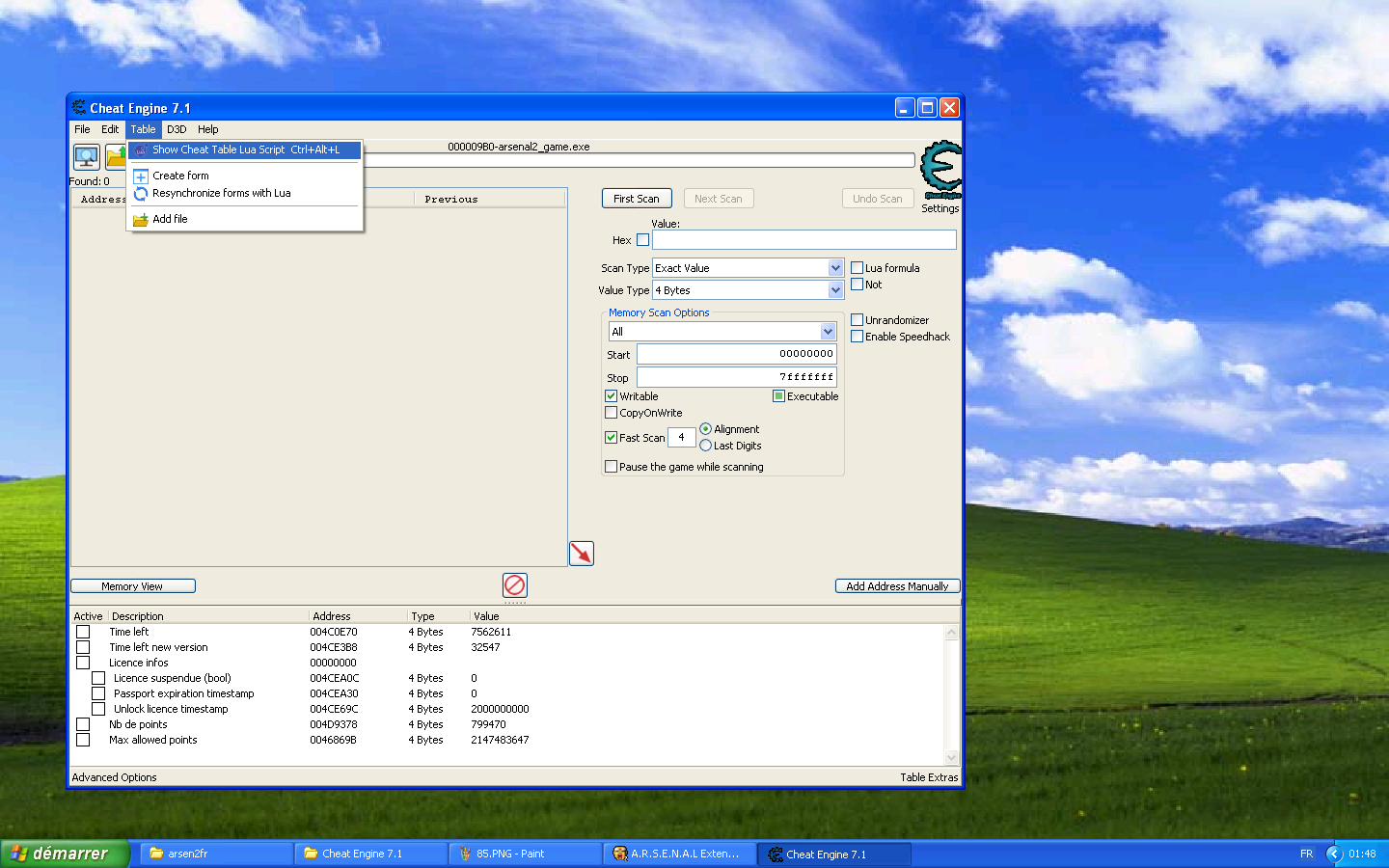1389x868 pixels.
Task: Select the value 2000000000 of Unlock licence timestamp
Action: pos(500,709)
